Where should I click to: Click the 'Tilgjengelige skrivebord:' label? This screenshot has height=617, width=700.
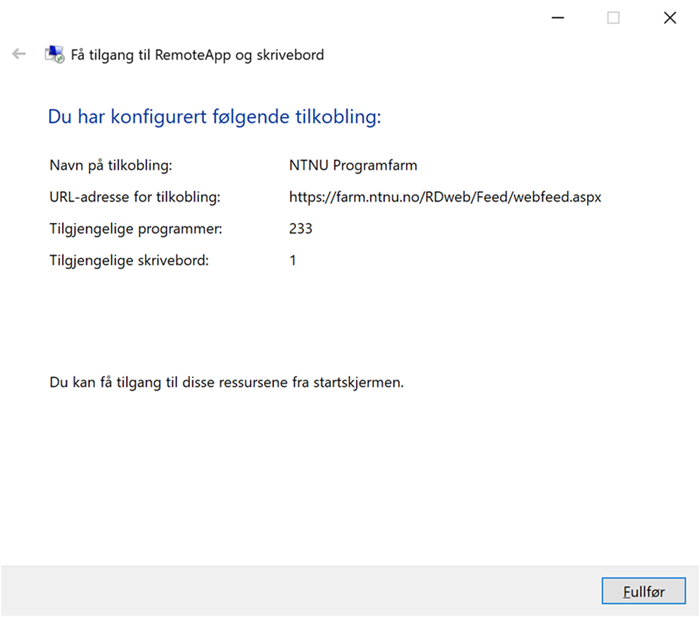point(129,260)
